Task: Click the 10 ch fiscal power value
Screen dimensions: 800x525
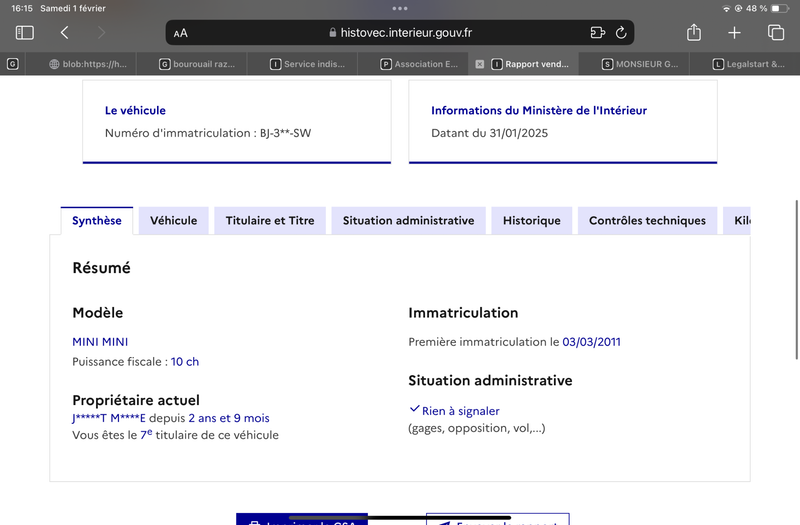Action: (x=185, y=362)
